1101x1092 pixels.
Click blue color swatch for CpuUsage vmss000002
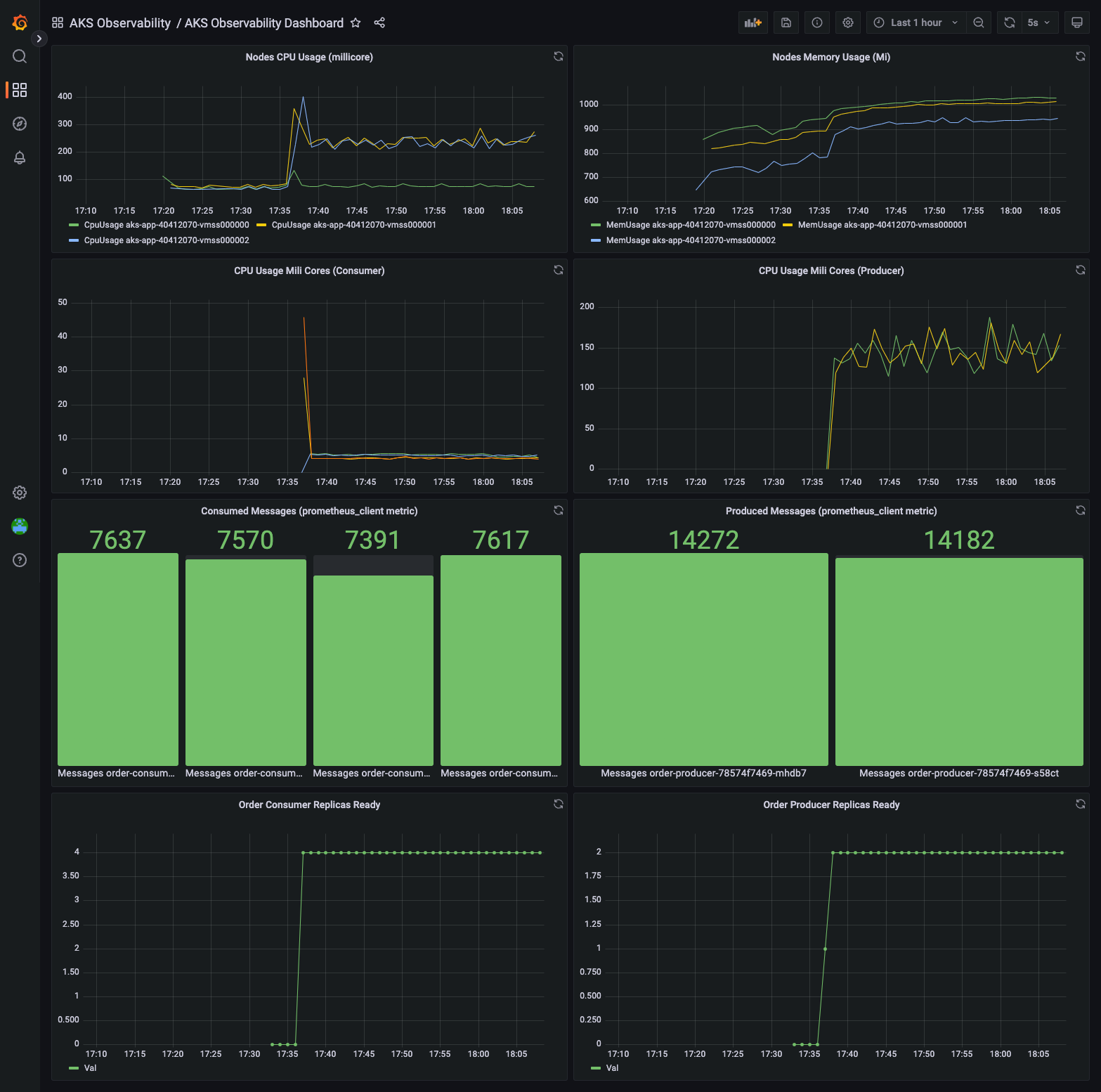[x=74, y=240]
